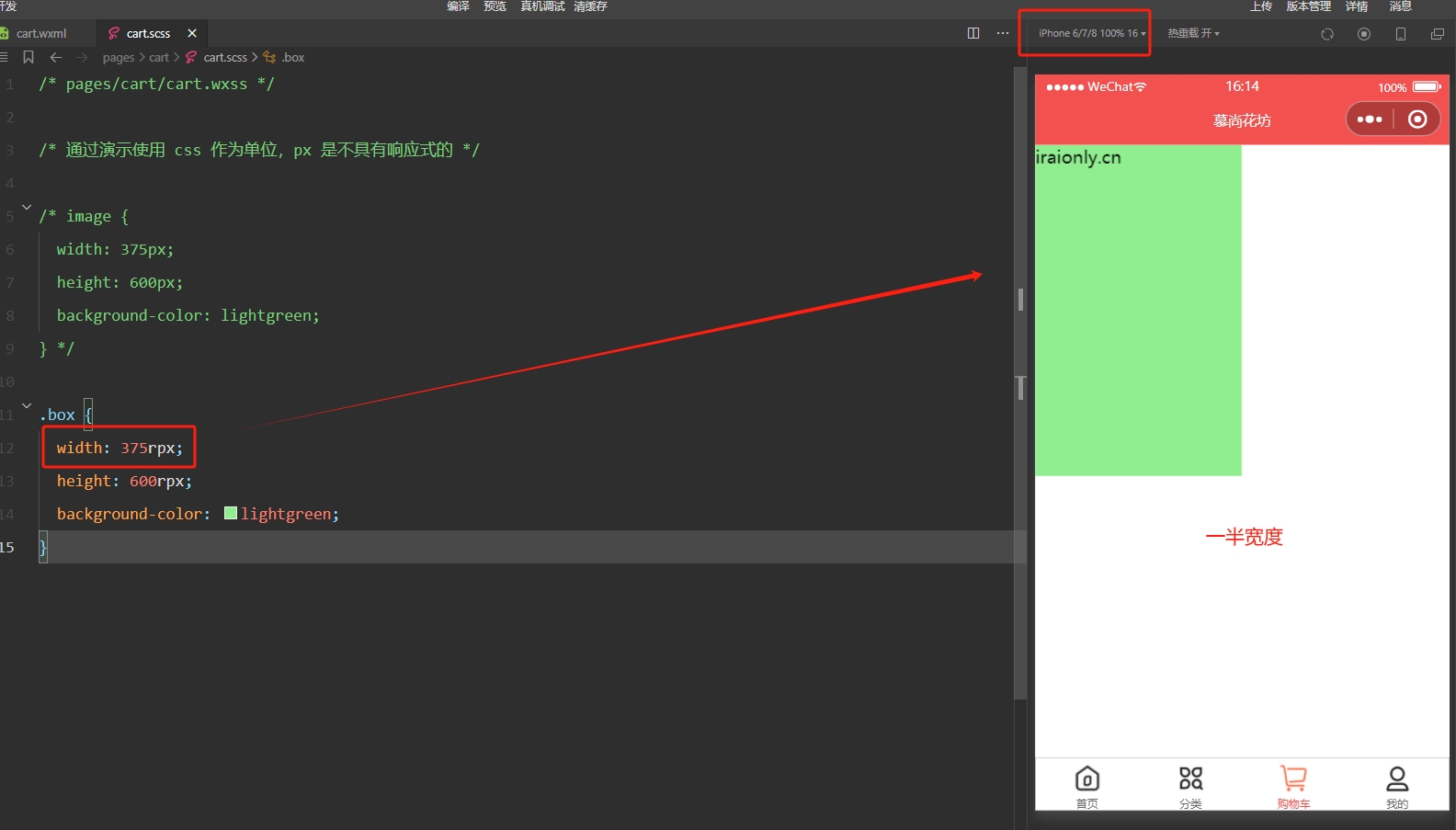
Task: Collapse the .box rule fold arrow
Action: click(x=27, y=405)
